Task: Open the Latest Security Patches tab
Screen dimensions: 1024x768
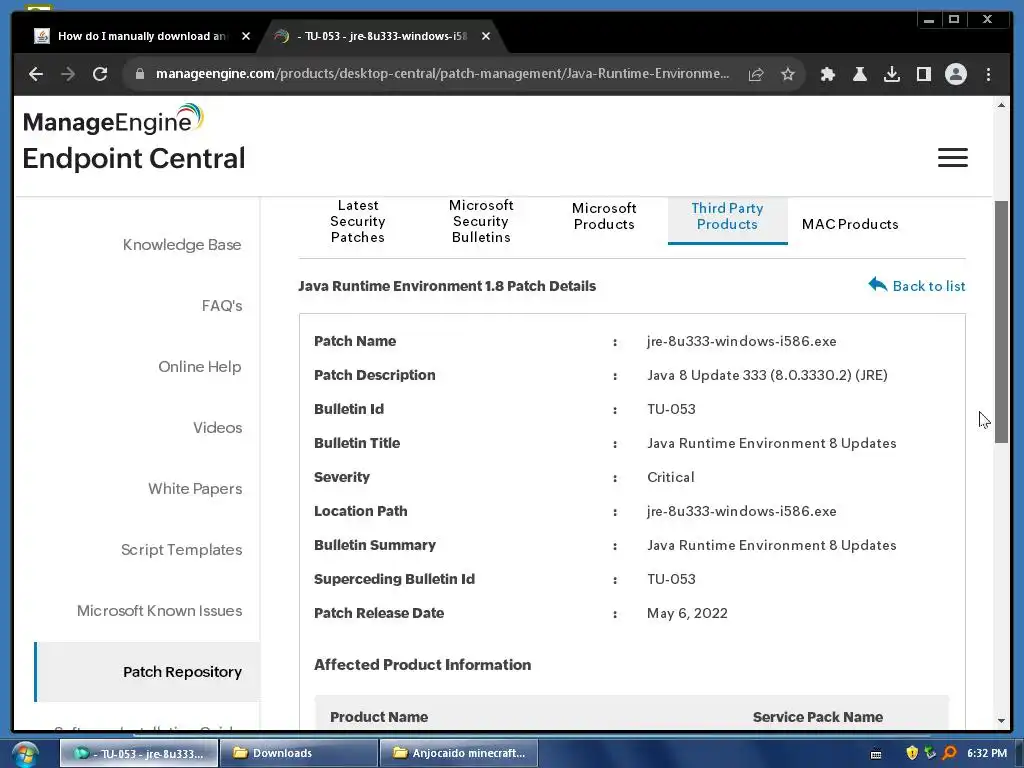Action: pos(357,221)
